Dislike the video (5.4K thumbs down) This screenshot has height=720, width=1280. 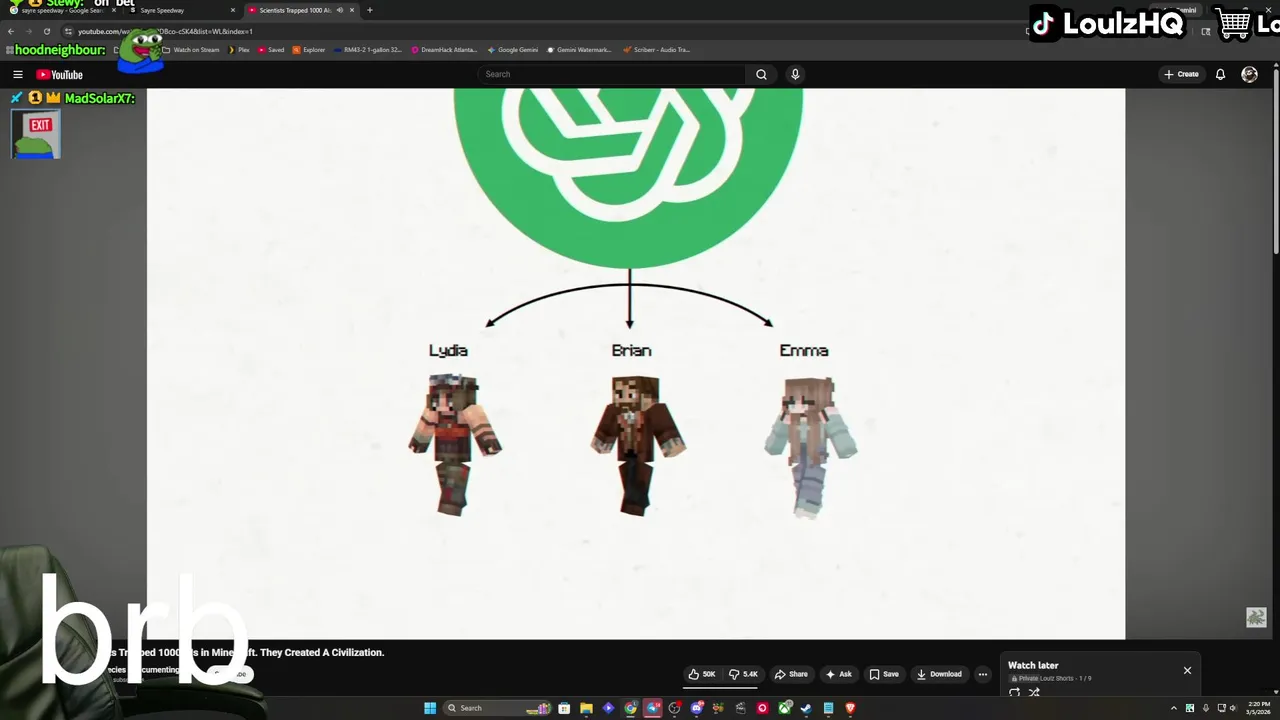[743, 674]
